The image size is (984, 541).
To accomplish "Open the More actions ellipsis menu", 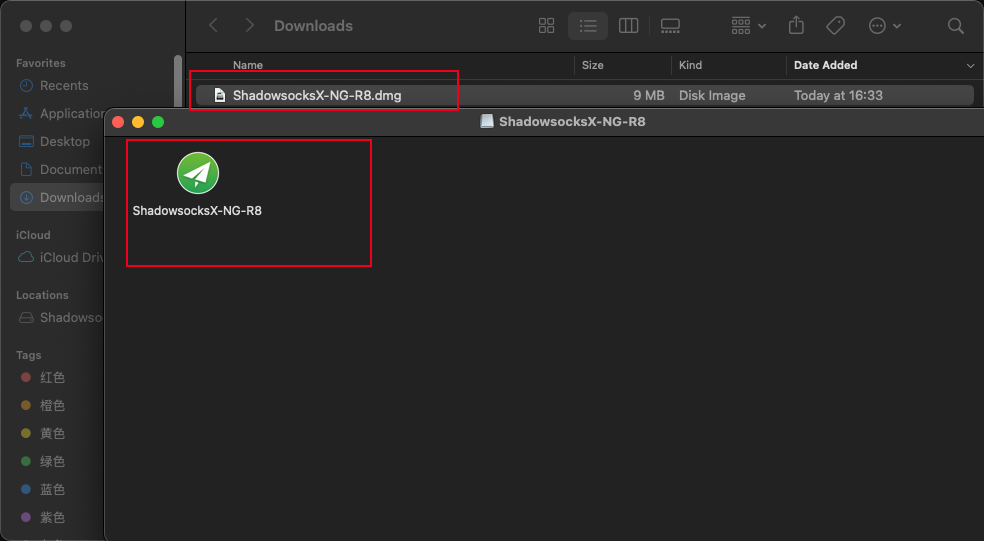I will (884, 26).
